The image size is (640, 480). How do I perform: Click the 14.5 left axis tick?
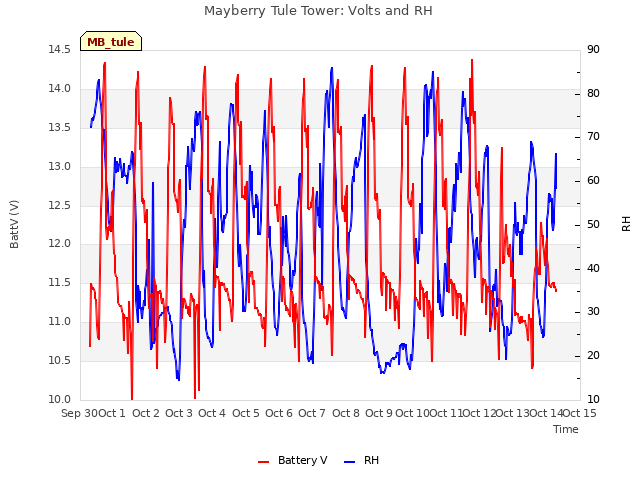(x=59, y=49)
